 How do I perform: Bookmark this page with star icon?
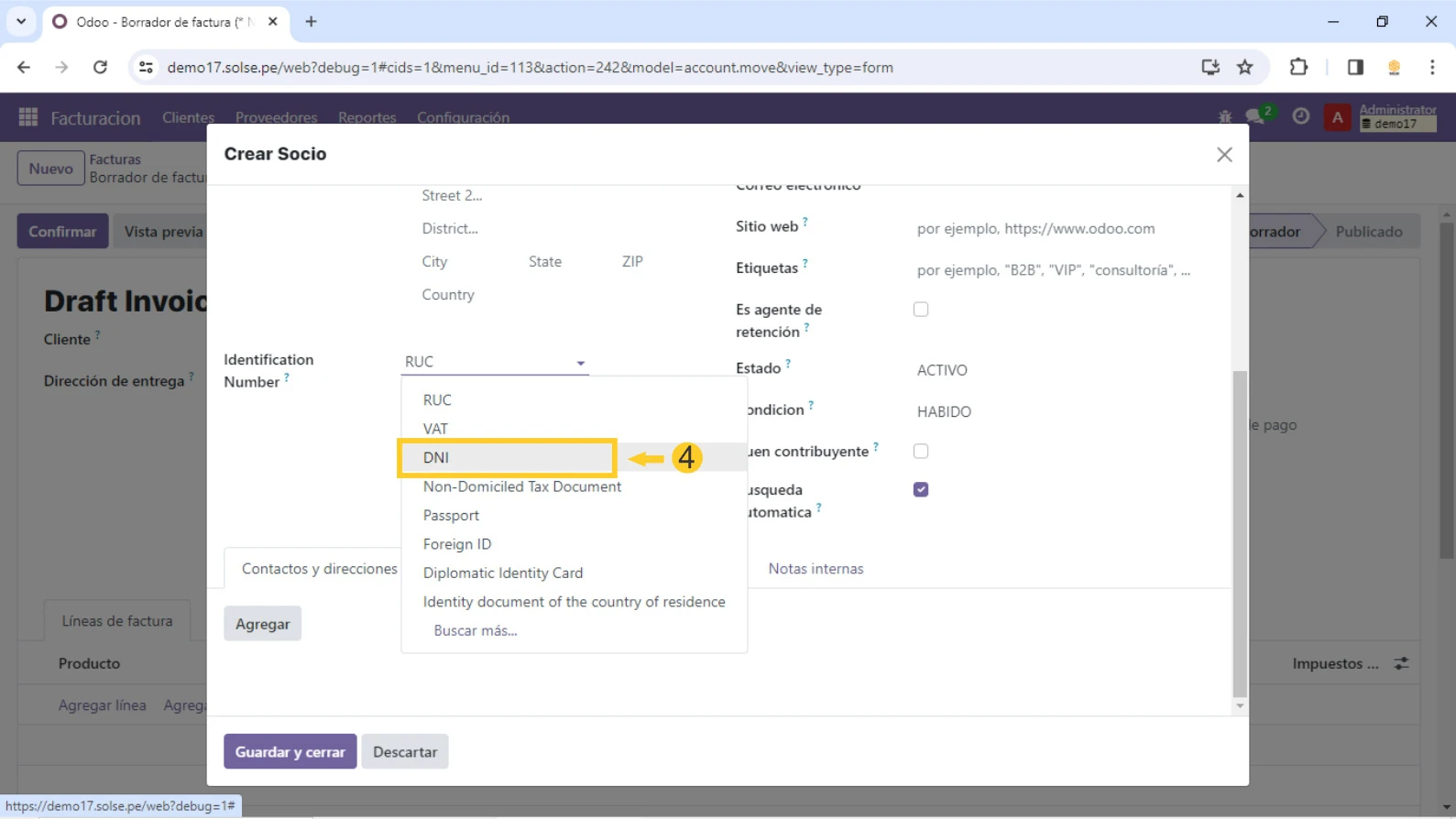(1244, 67)
